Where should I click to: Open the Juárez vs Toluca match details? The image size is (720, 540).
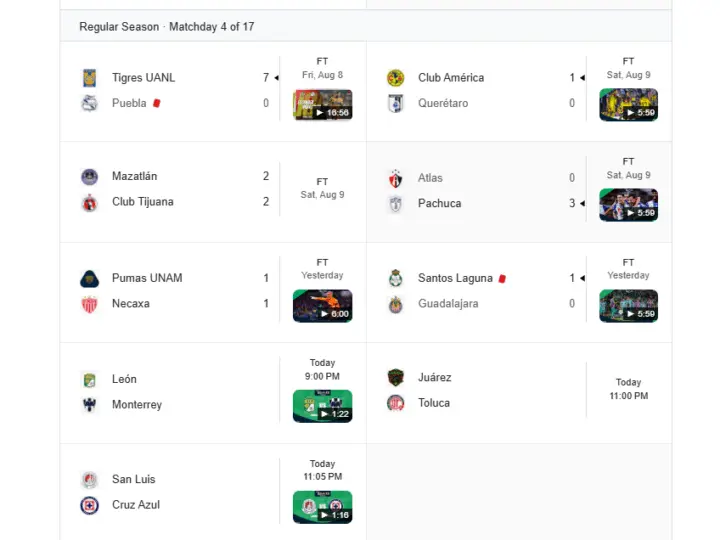pos(519,393)
